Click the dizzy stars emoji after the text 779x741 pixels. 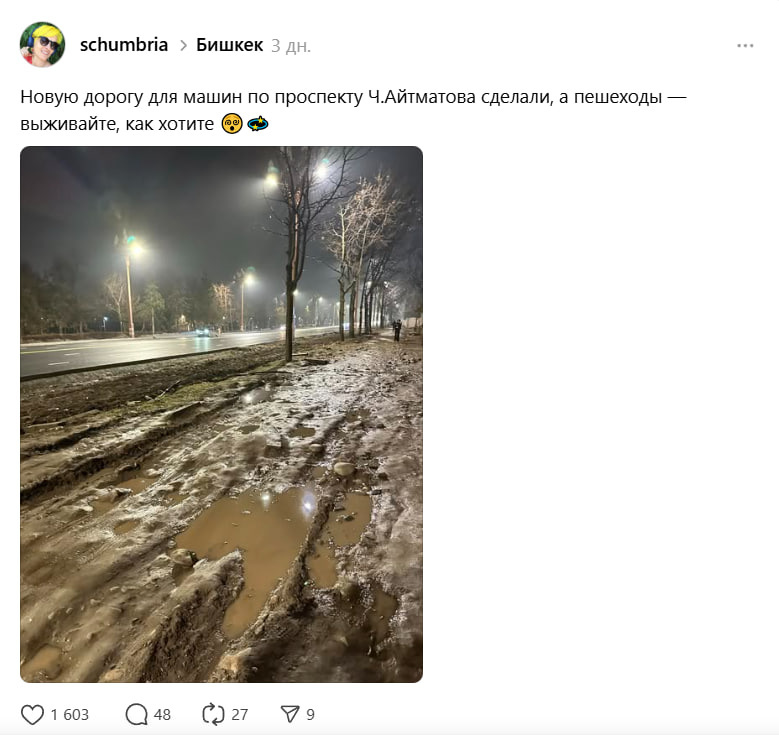258,124
